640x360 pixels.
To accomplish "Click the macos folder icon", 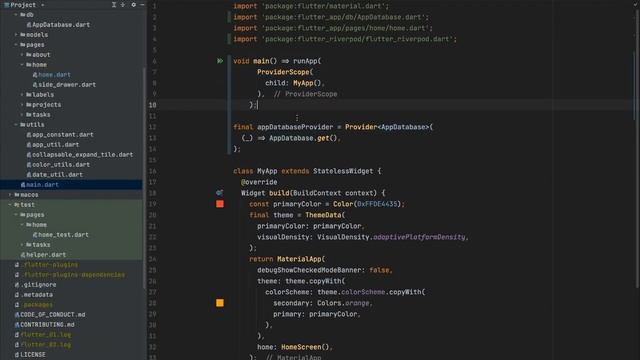I will click(x=17, y=195).
